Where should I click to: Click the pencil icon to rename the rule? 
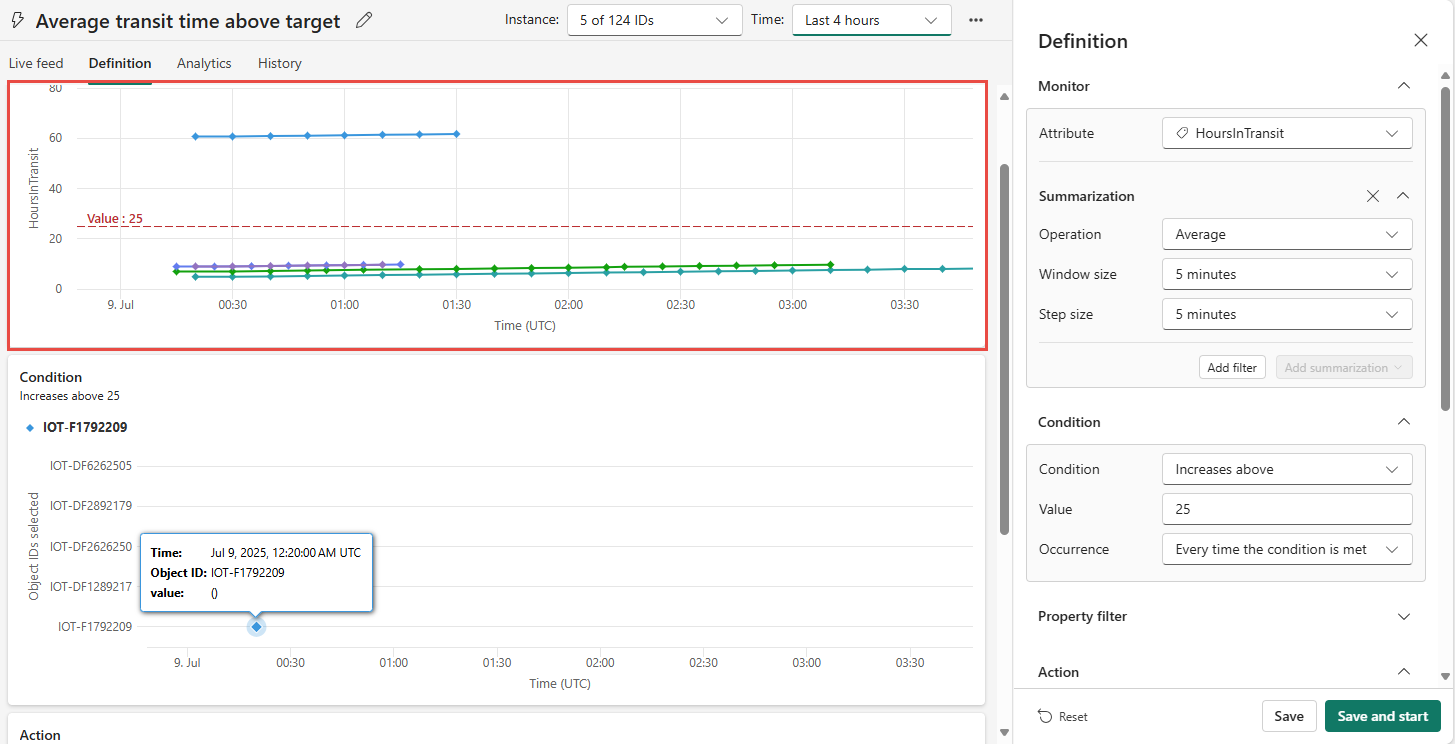(364, 21)
